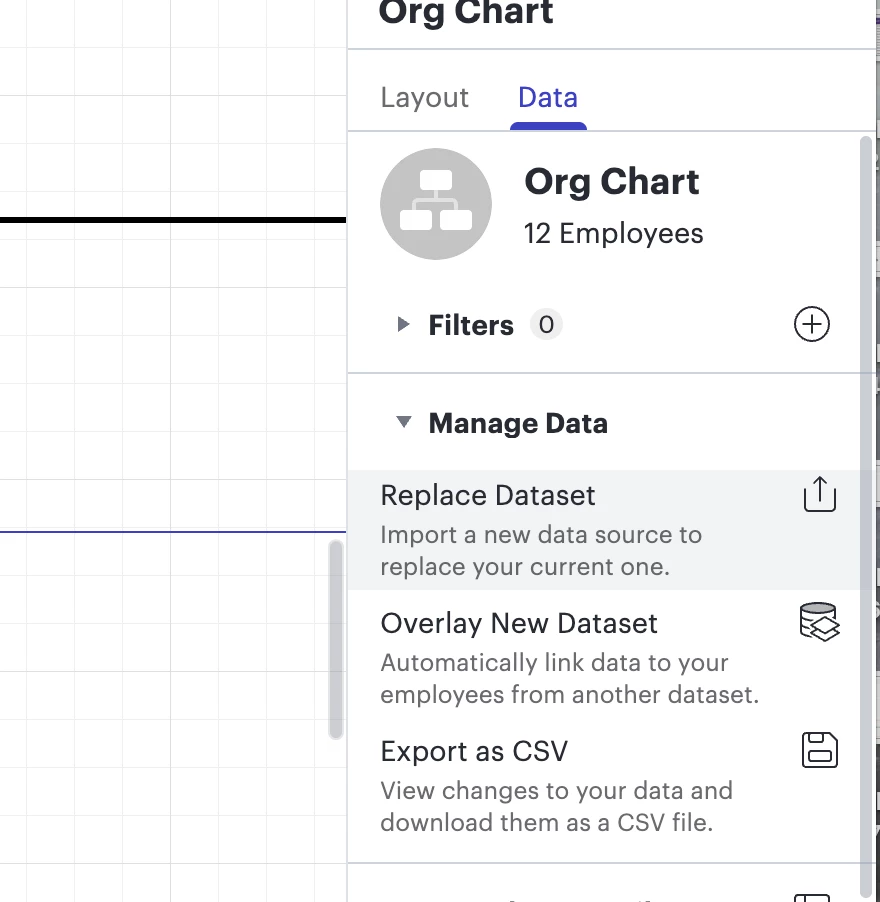Click the canvas vertical scrollbar thumb

336,640
